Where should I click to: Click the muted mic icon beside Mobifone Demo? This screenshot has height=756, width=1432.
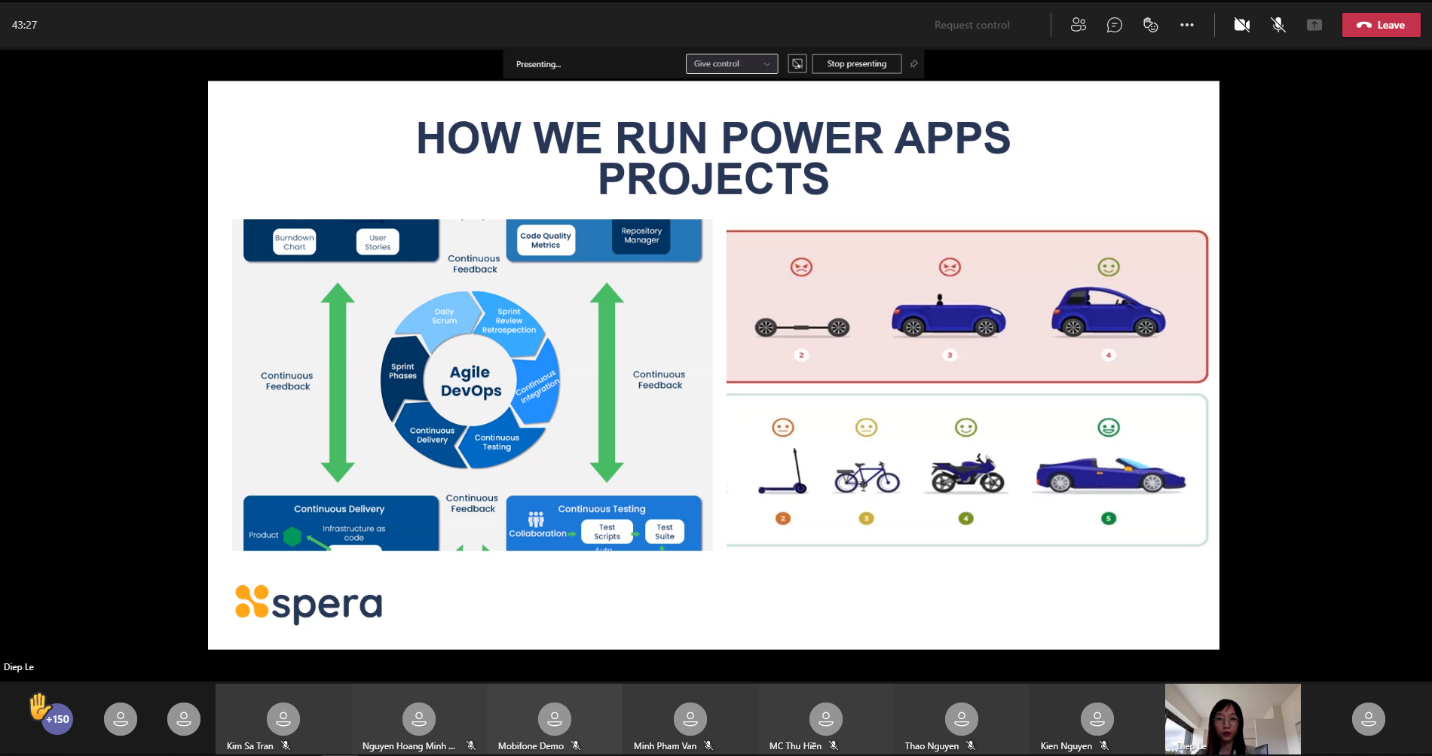575,746
